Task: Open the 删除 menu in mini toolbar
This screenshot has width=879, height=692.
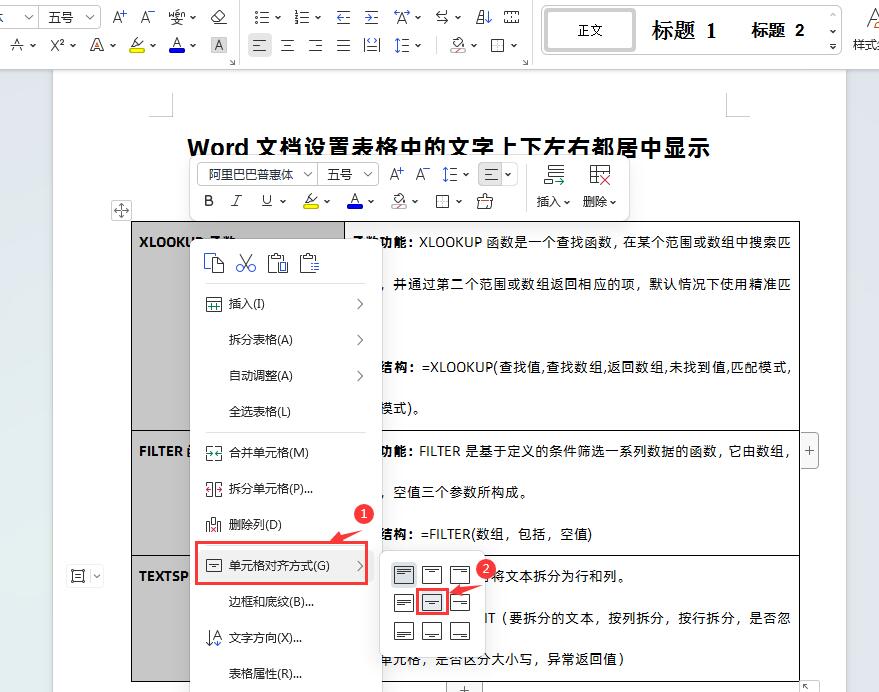Action: (x=599, y=186)
